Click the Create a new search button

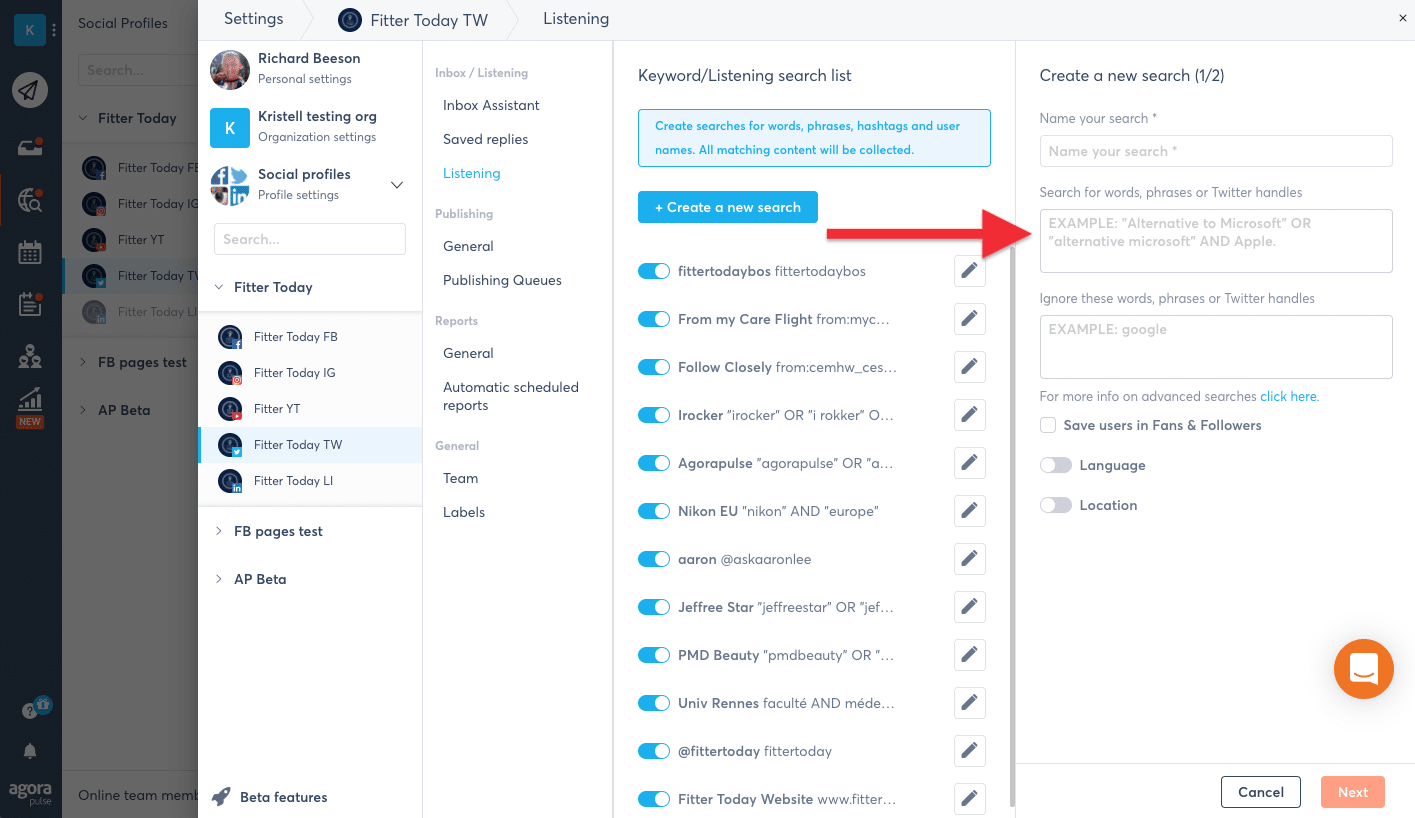(727, 207)
